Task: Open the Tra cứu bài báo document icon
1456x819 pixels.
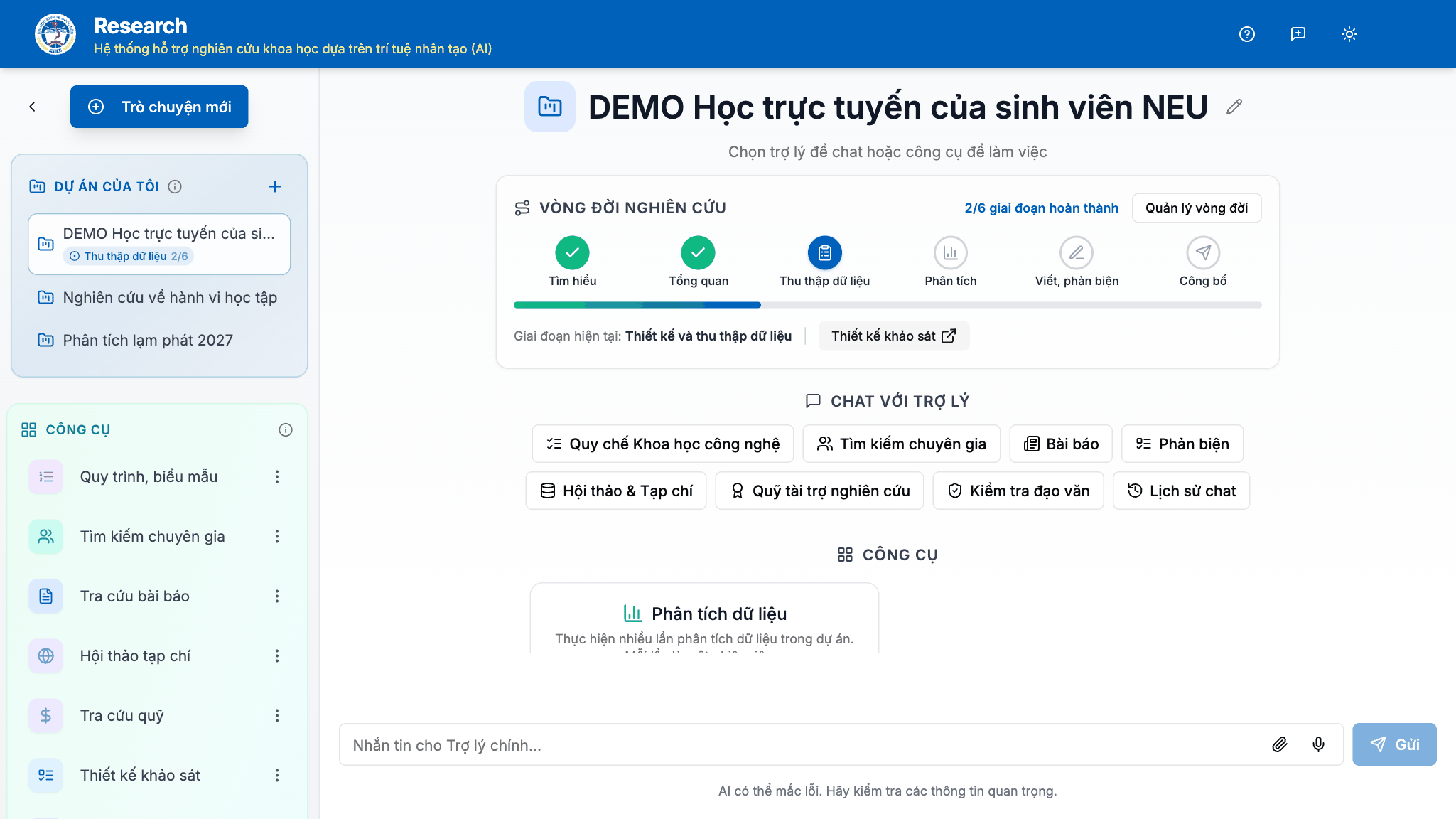Action: 45,596
